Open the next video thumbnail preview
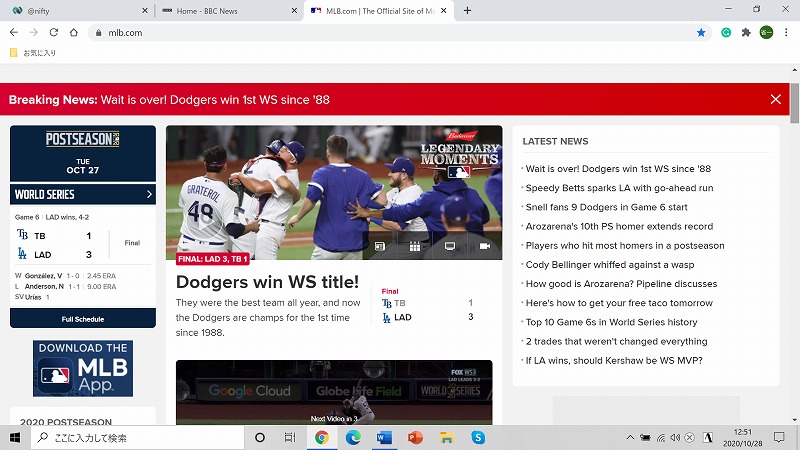The image size is (800, 450). pyautogui.click(x=334, y=392)
